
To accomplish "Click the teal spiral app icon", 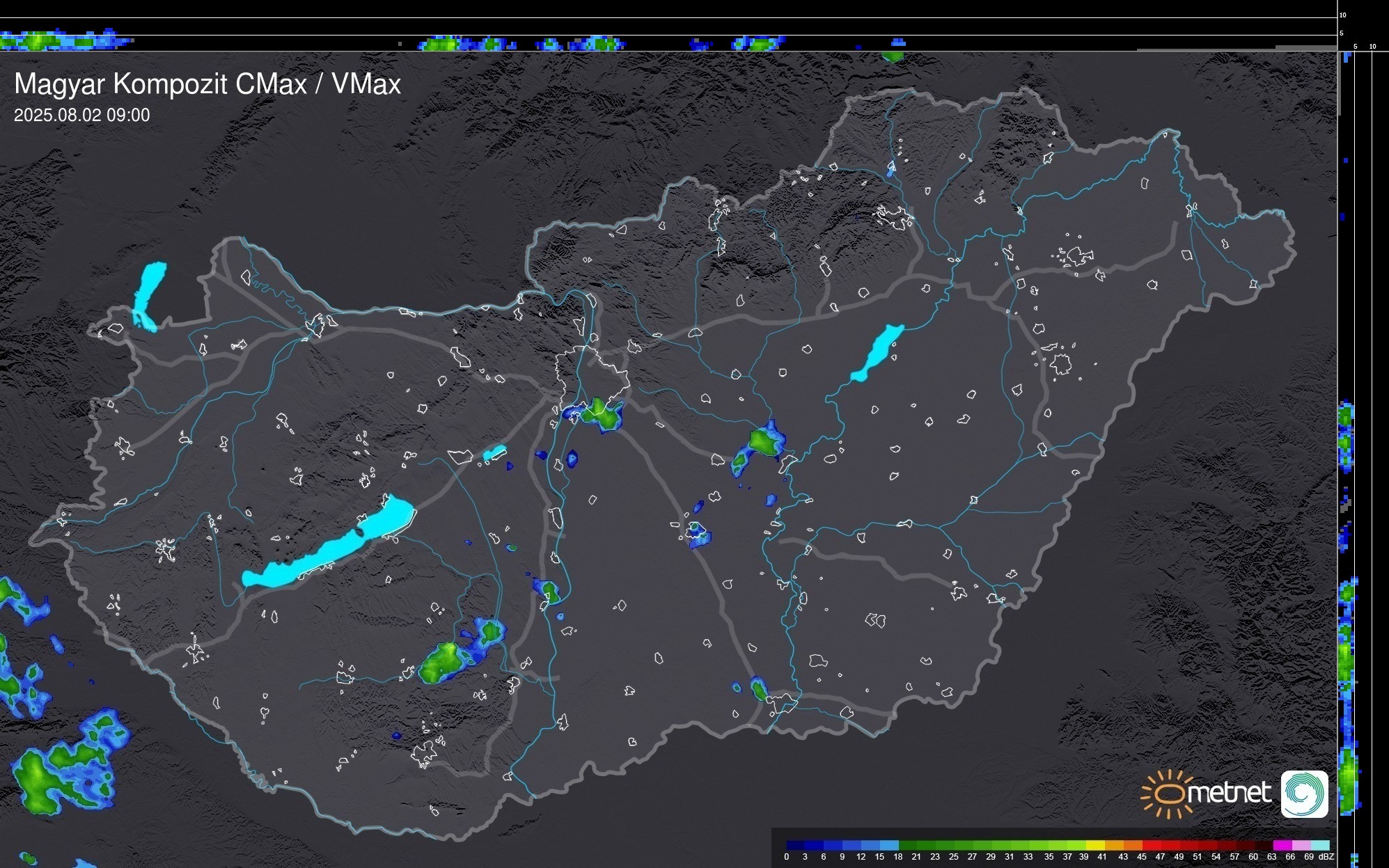I will click(1304, 794).
